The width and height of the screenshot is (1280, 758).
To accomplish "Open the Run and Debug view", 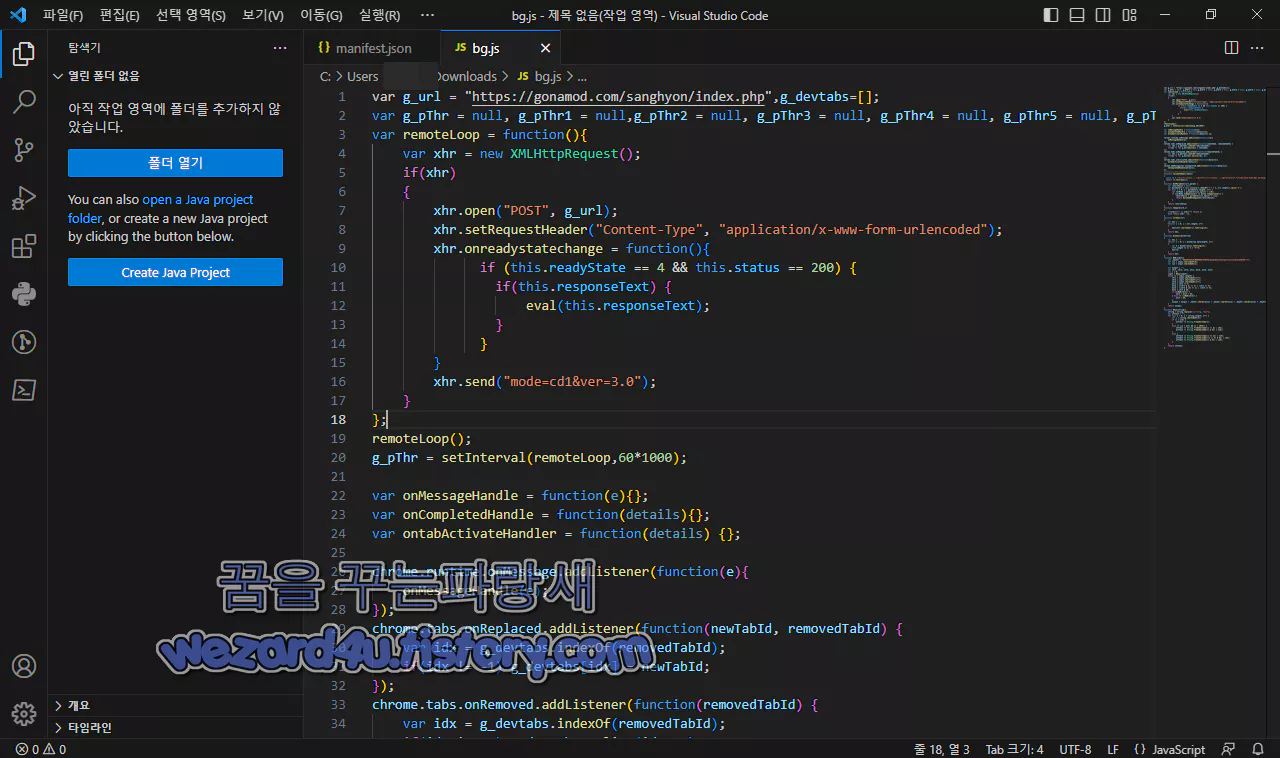I will click(x=24, y=198).
